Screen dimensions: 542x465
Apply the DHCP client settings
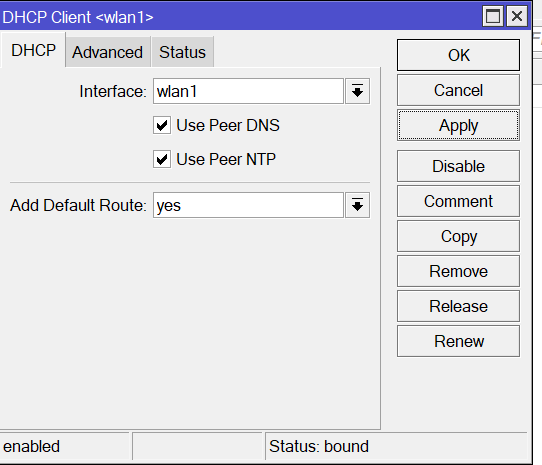458,125
